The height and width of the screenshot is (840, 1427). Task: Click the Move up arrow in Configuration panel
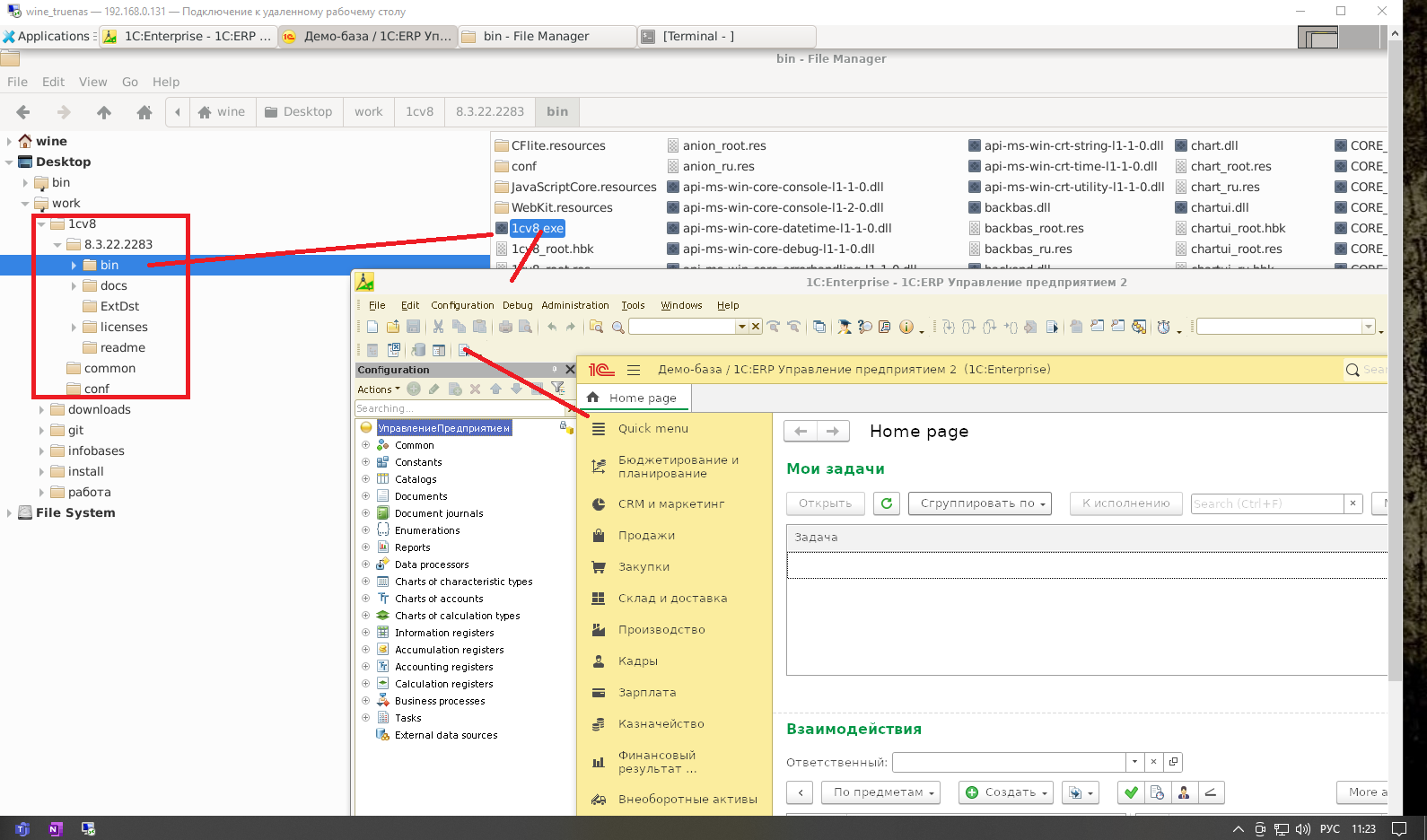pos(495,389)
